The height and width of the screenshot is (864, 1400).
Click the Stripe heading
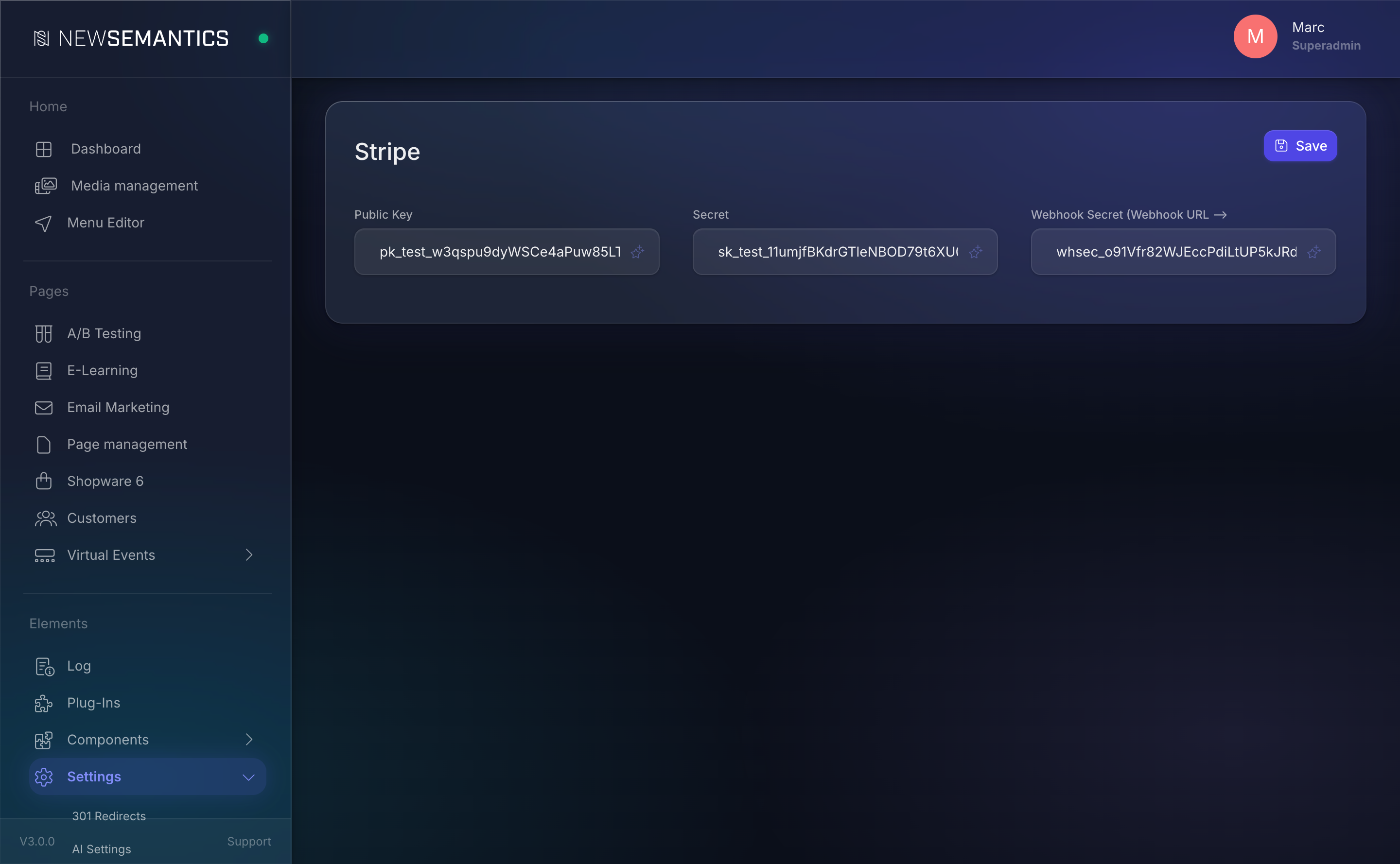point(387,152)
